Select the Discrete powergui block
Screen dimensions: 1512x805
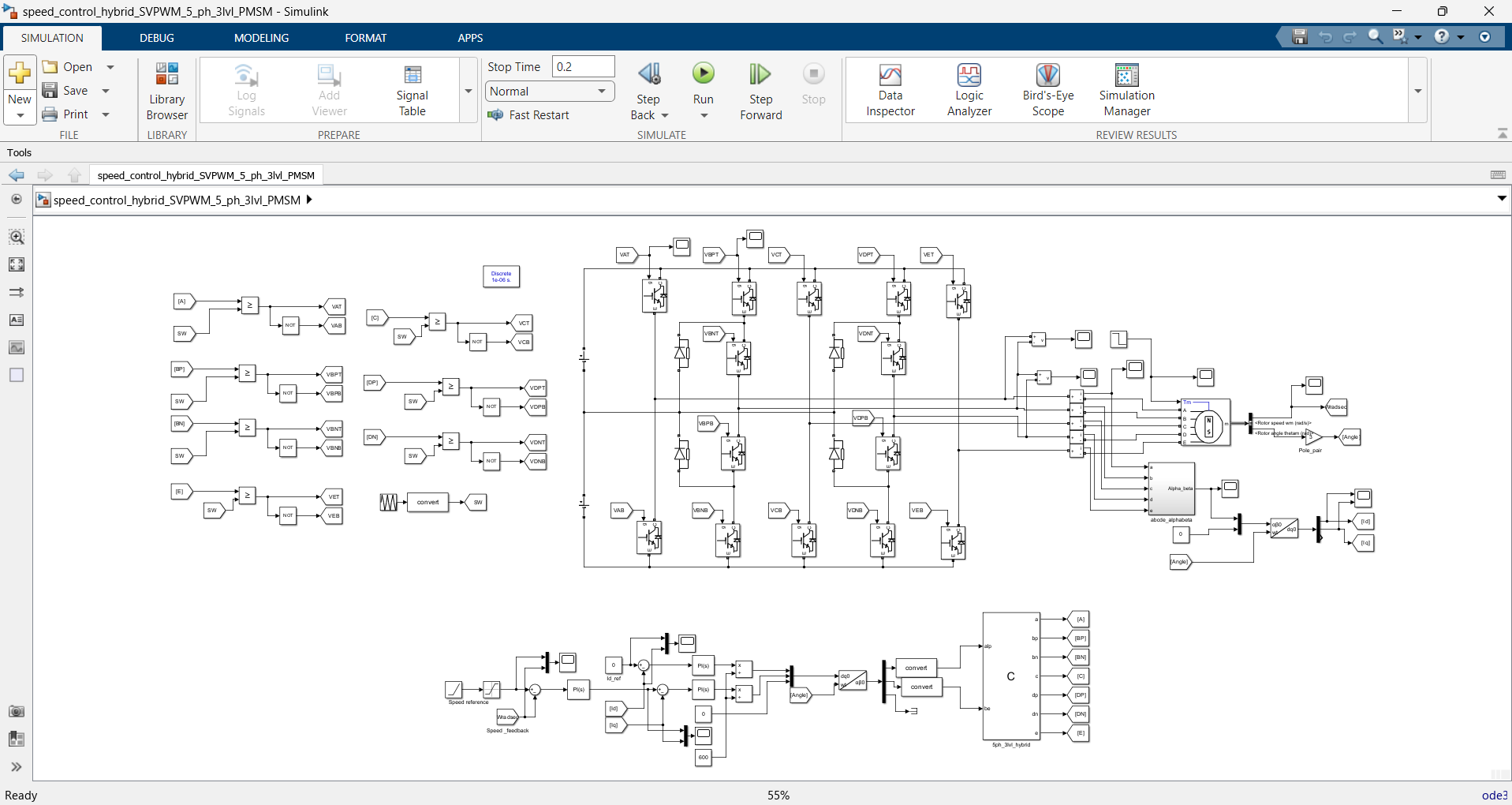(501, 276)
